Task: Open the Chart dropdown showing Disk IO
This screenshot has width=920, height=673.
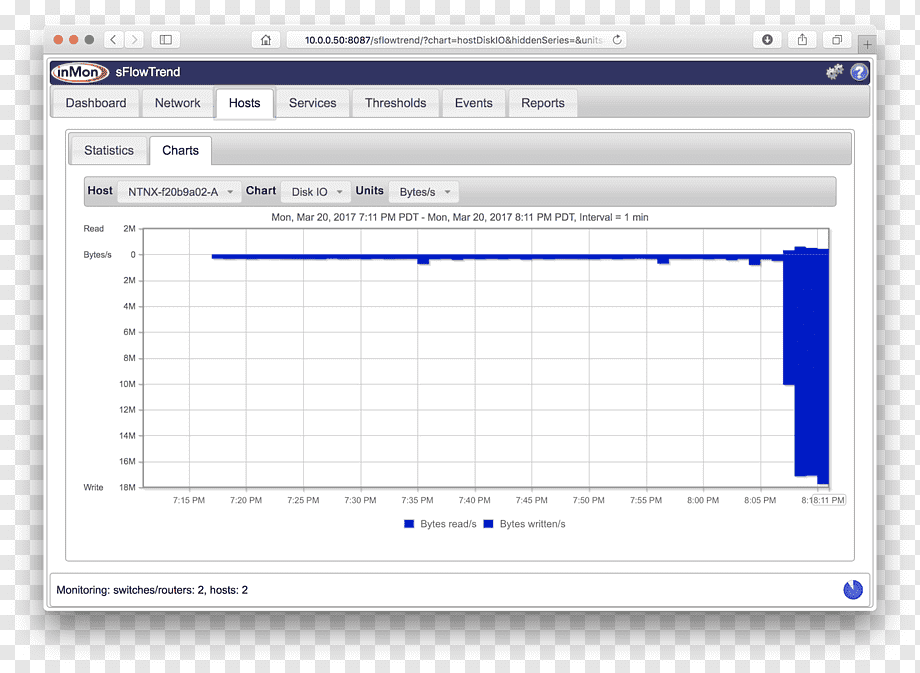Action: click(x=316, y=192)
